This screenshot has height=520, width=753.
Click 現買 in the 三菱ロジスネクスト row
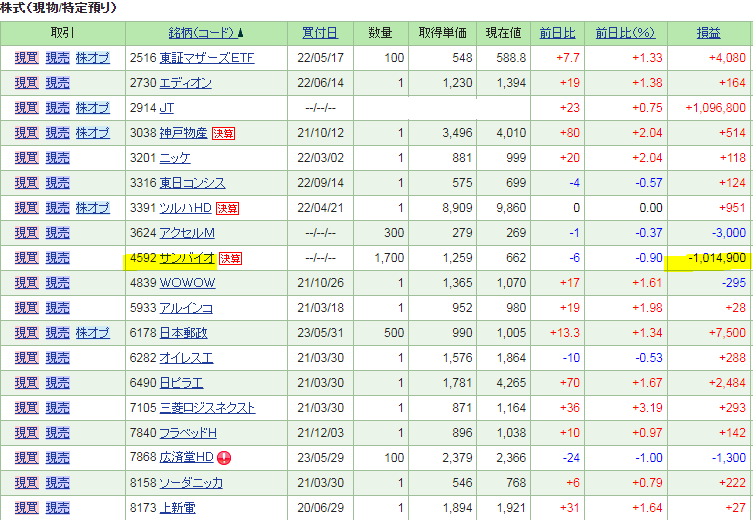[26, 408]
